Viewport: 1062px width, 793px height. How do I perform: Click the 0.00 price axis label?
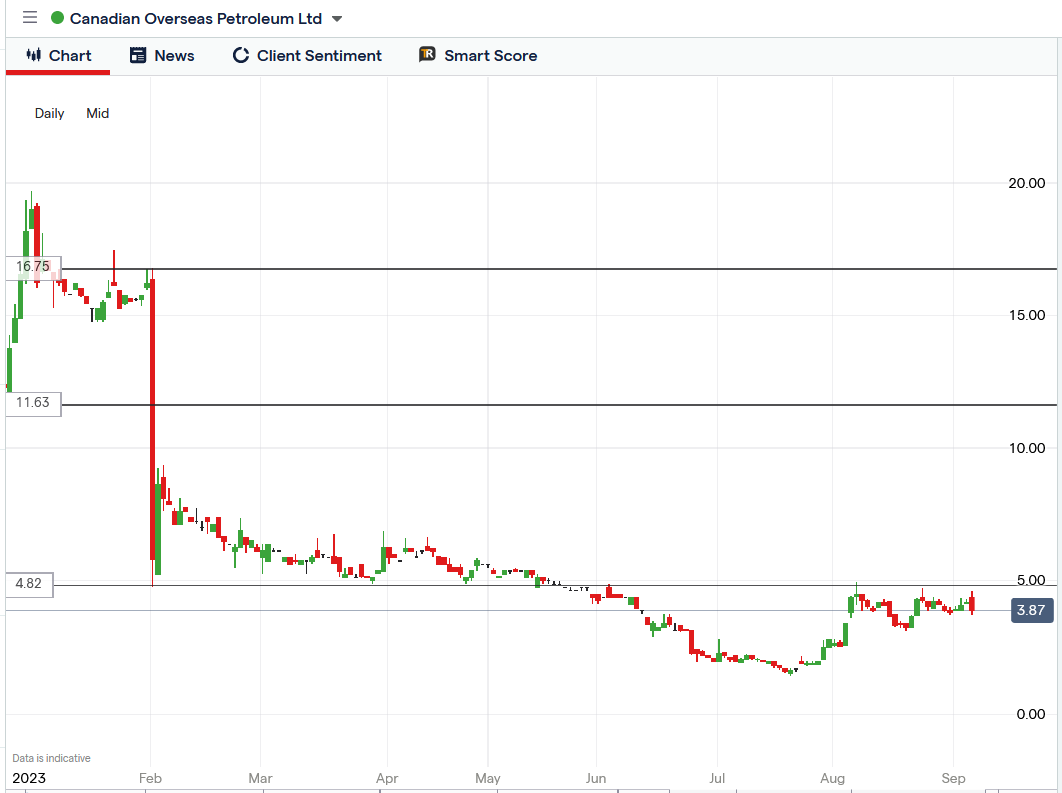click(x=1031, y=714)
